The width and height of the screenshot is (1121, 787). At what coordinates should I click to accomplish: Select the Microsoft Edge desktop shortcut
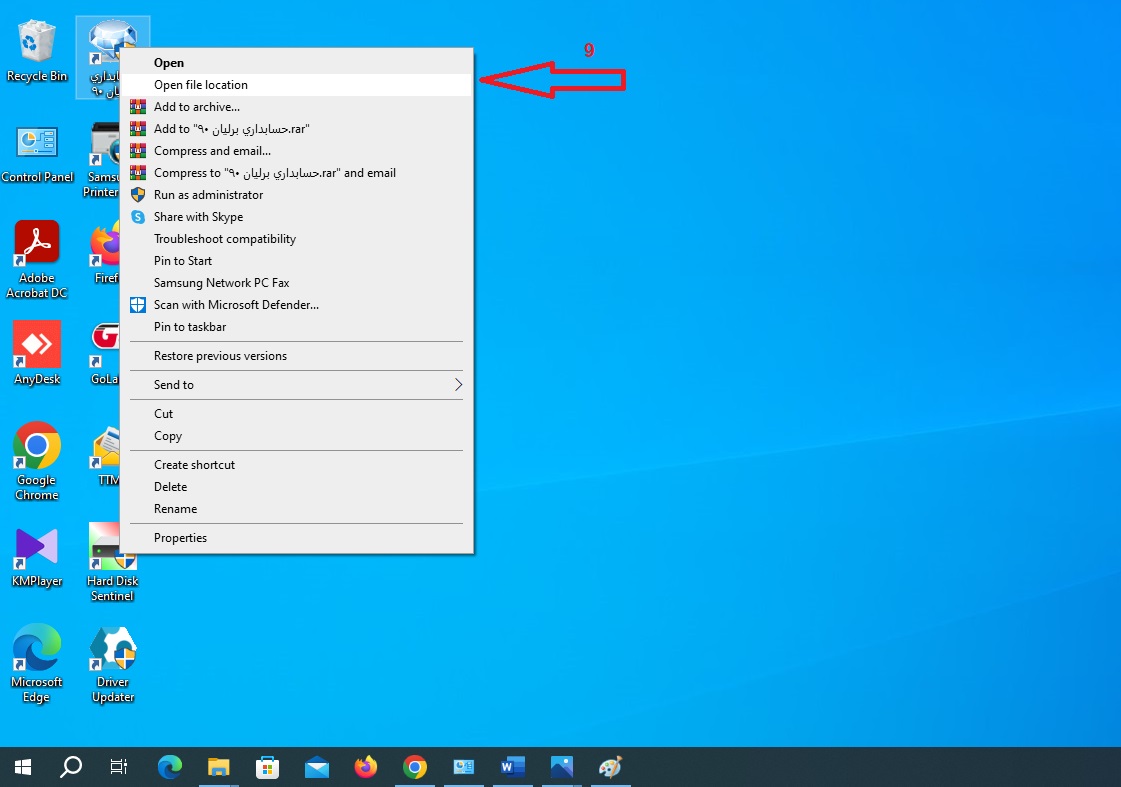point(36,663)
